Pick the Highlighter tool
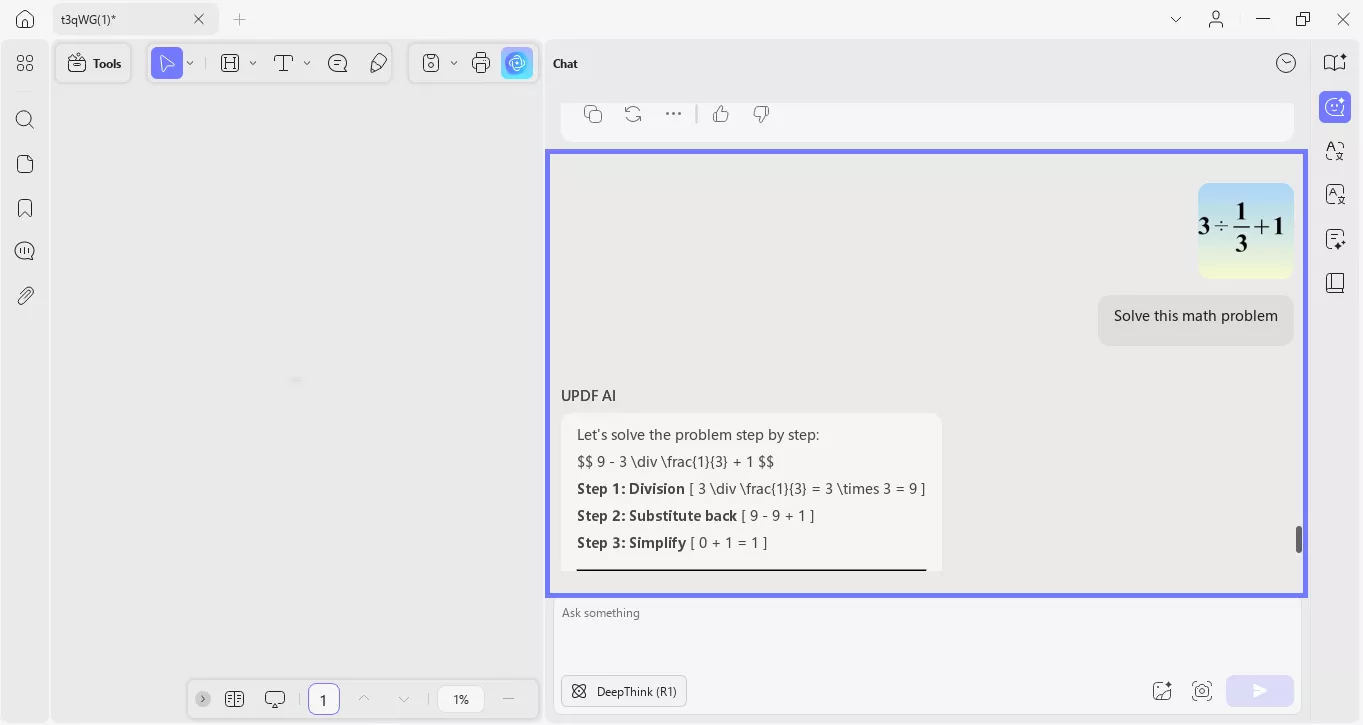The image size is (1363, 725). (378, 62)
